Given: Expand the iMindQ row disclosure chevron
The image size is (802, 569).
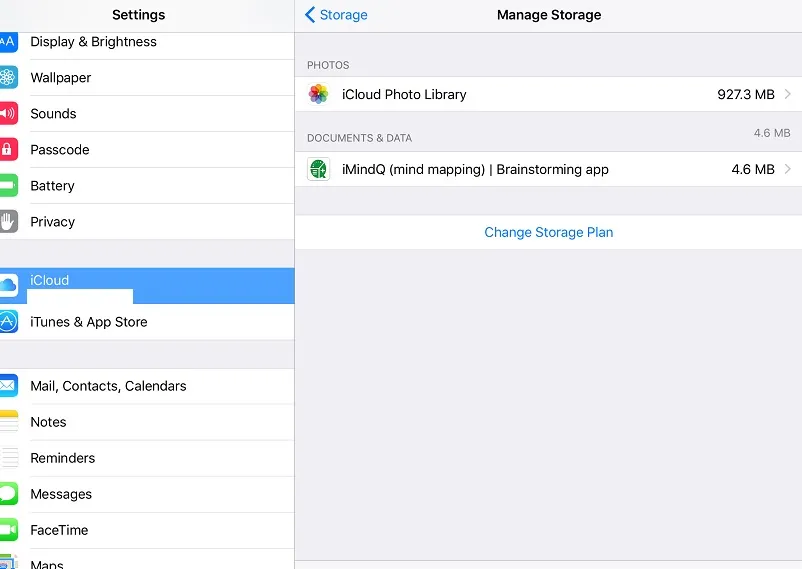Looking at the screenshot, I should point(788,169).
